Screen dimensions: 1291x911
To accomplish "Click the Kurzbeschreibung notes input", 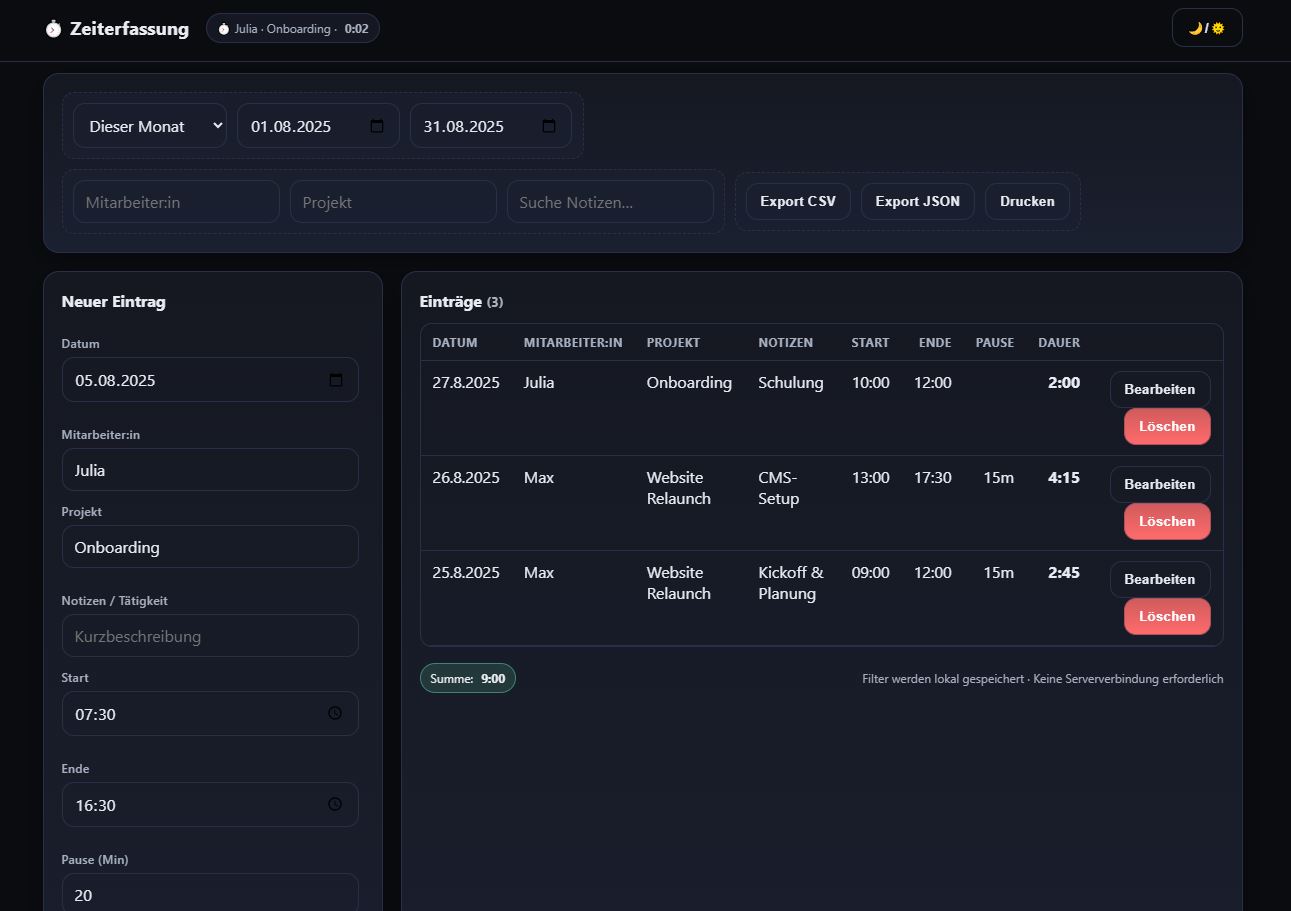I will pos(210,636).
